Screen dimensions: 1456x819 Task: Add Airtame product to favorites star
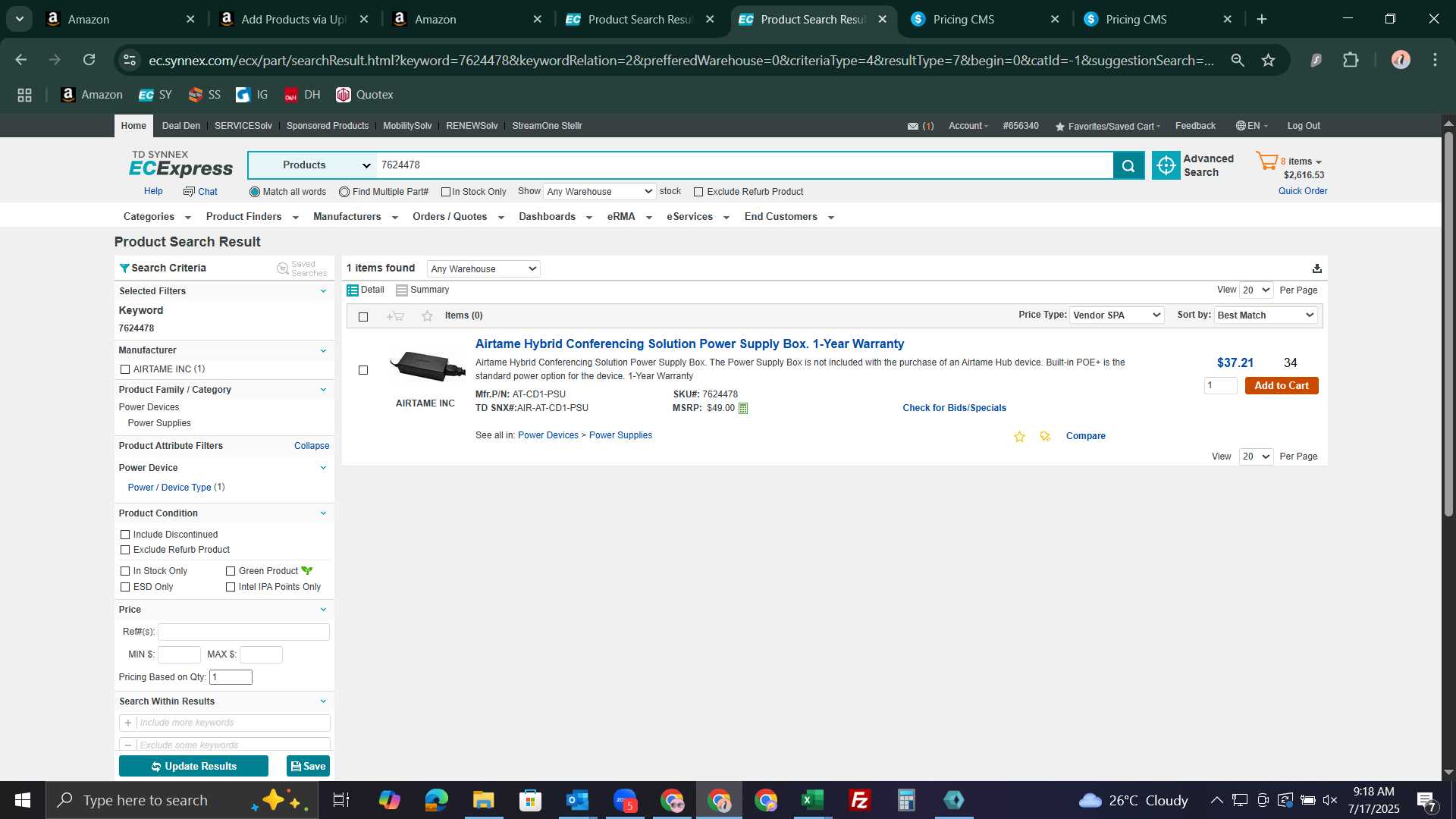tap(1019, 436)
